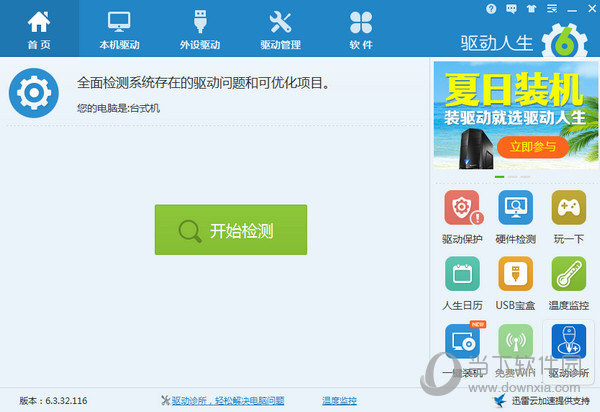Open the main menu list icon
Screen dimensions: 600x412
coord(552,8)
